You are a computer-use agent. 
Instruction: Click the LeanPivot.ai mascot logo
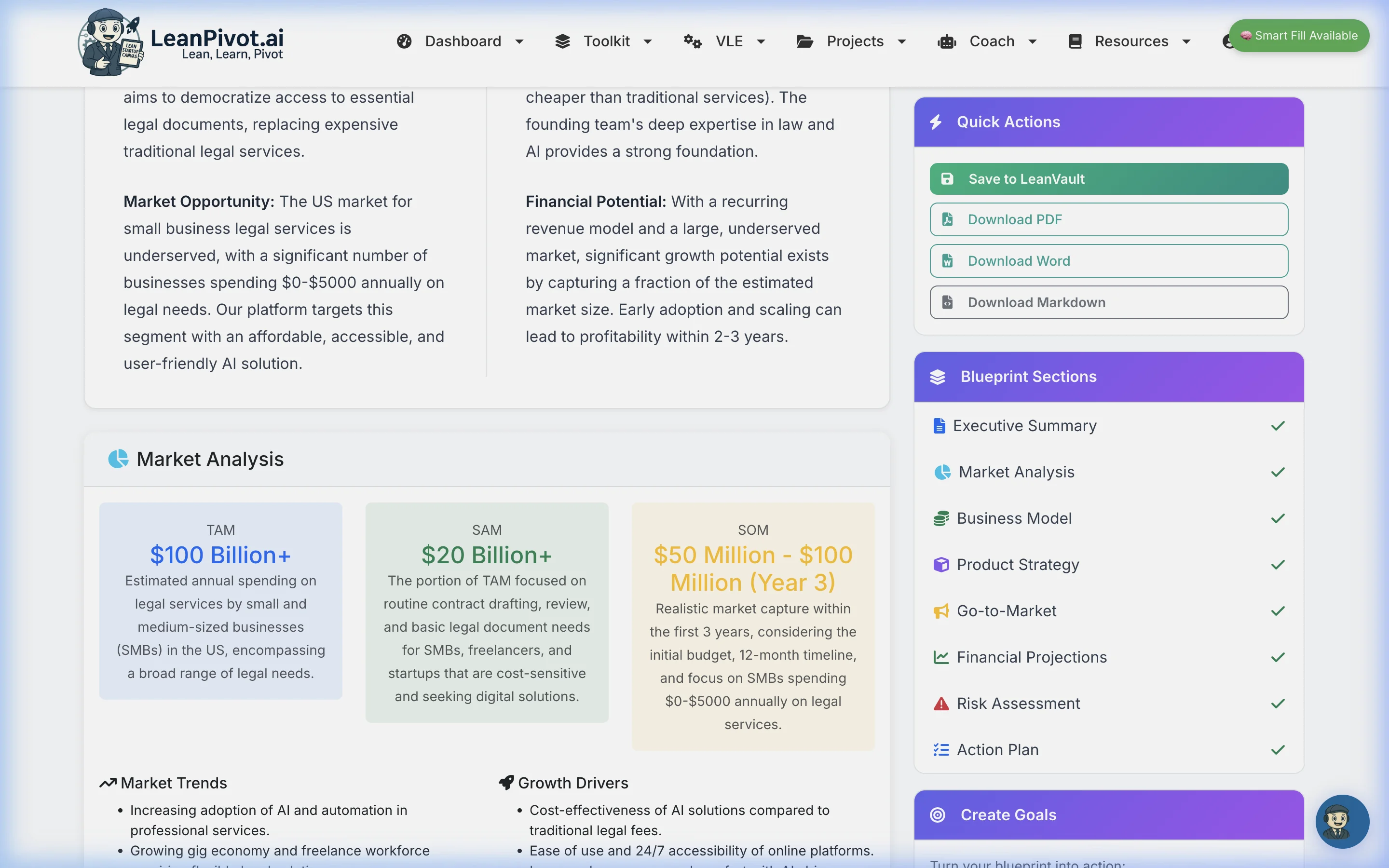click(110, 42)
